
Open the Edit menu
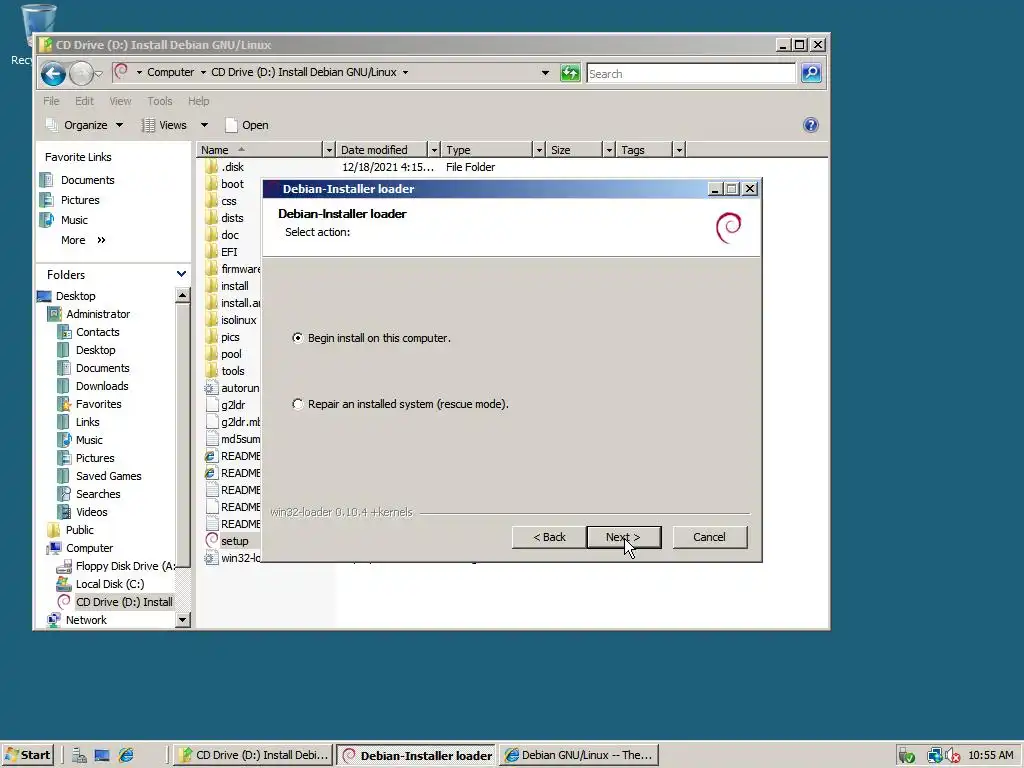point(84,101)
